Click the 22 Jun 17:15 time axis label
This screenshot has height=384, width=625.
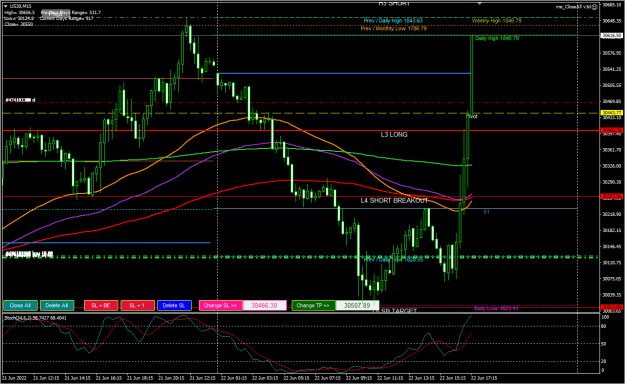484,378
